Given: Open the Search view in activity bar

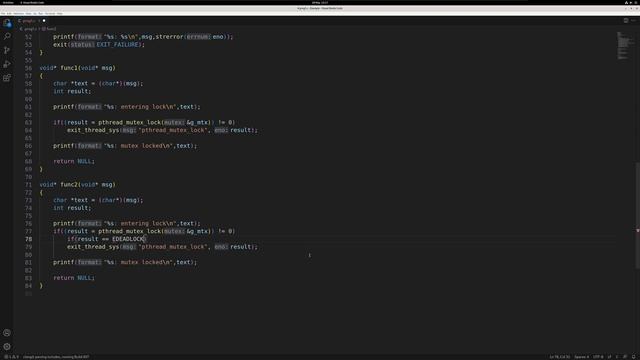Looking at the screenshot, I should click(x=7, y=36).
